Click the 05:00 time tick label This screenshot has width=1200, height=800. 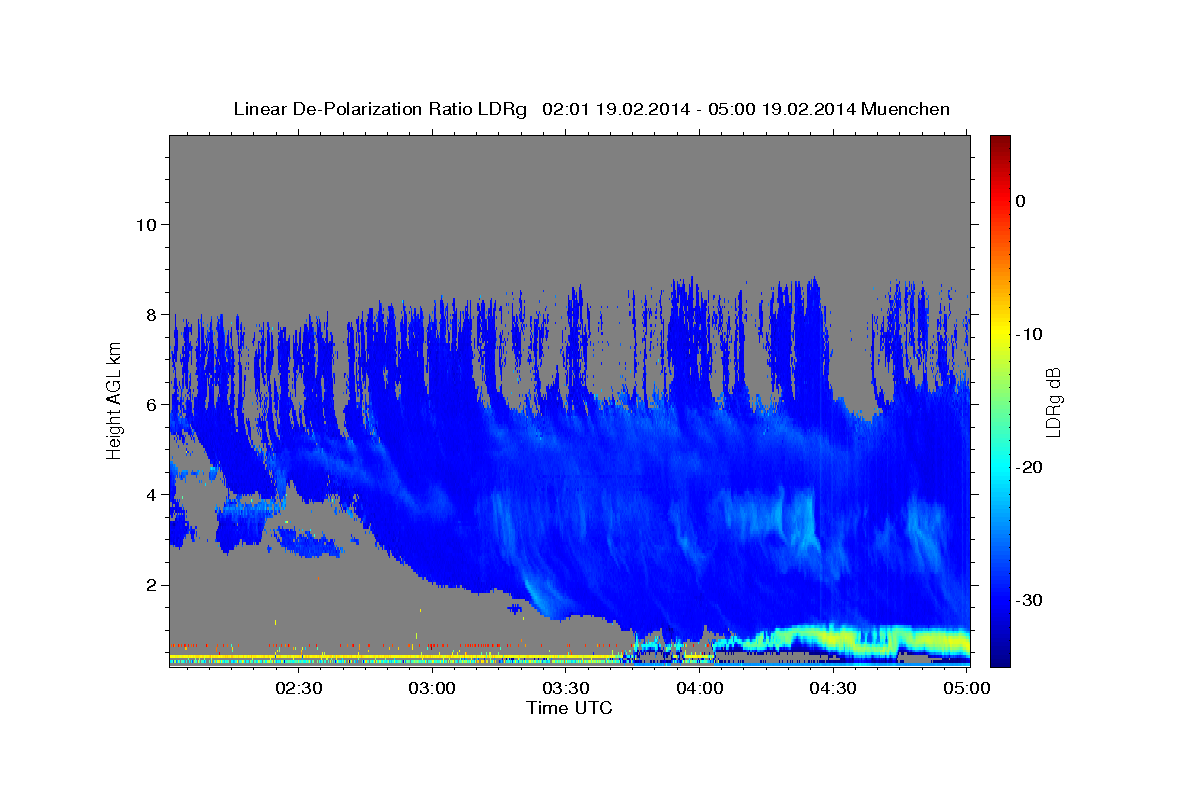click(966, 688)
